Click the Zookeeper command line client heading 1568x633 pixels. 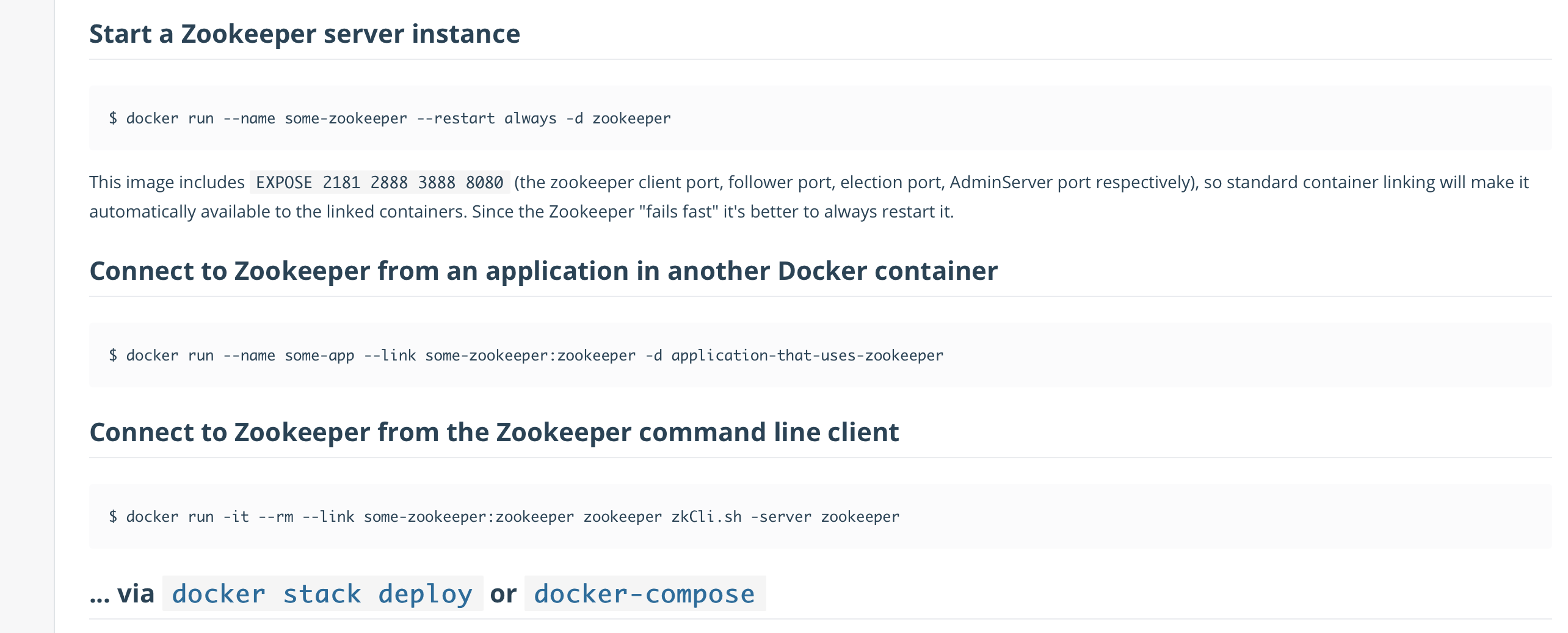coord(494,432)
